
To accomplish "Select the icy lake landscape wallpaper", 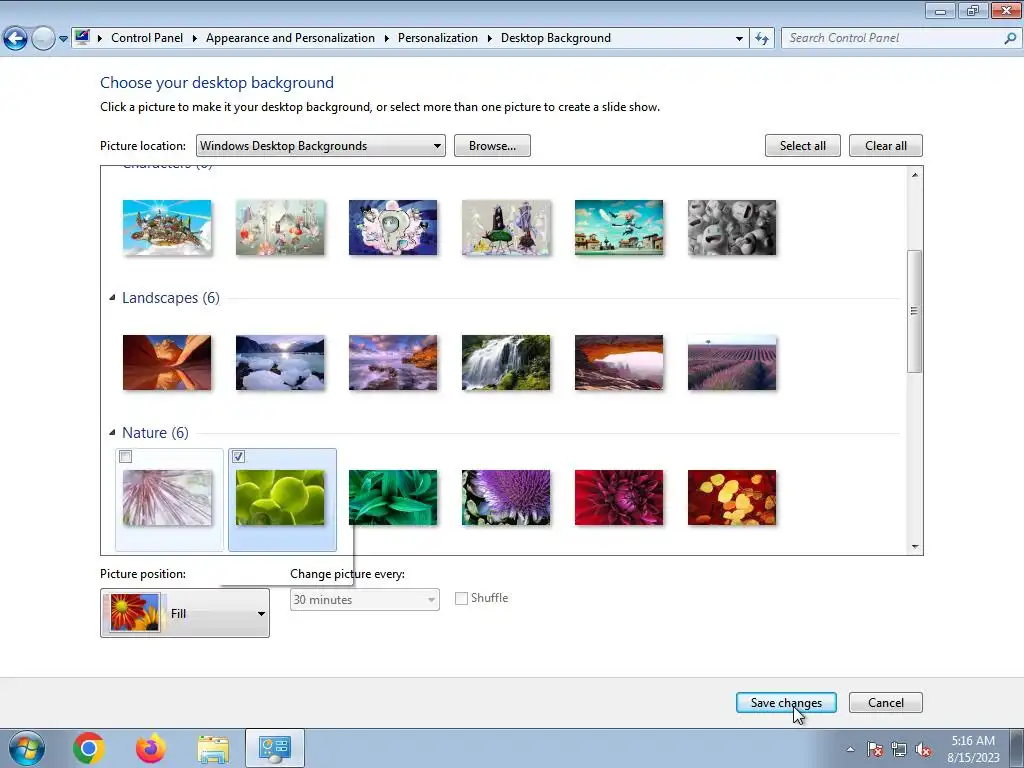I will (x=280, y=362).
